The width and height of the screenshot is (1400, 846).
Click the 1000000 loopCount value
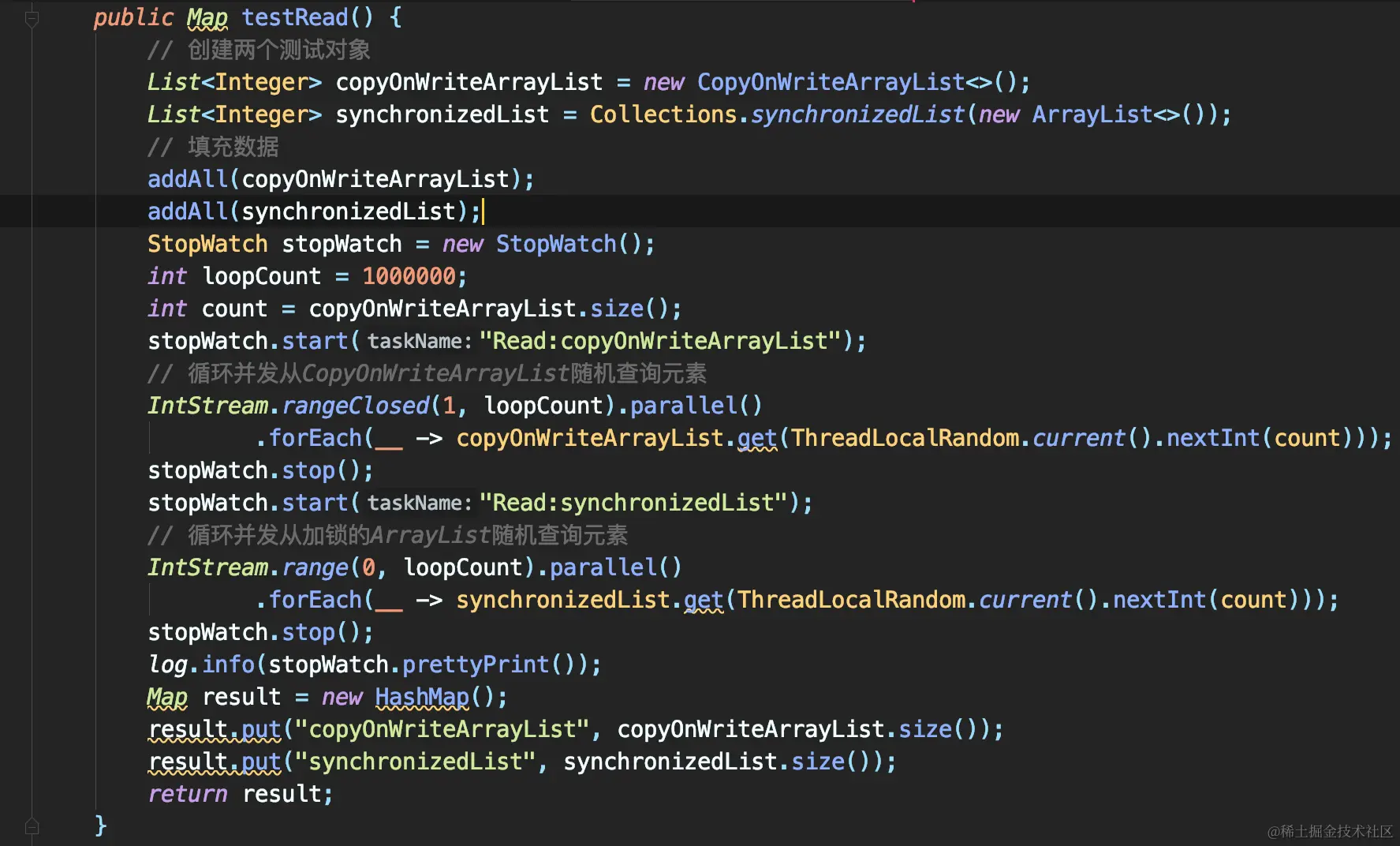pos(409,276)
